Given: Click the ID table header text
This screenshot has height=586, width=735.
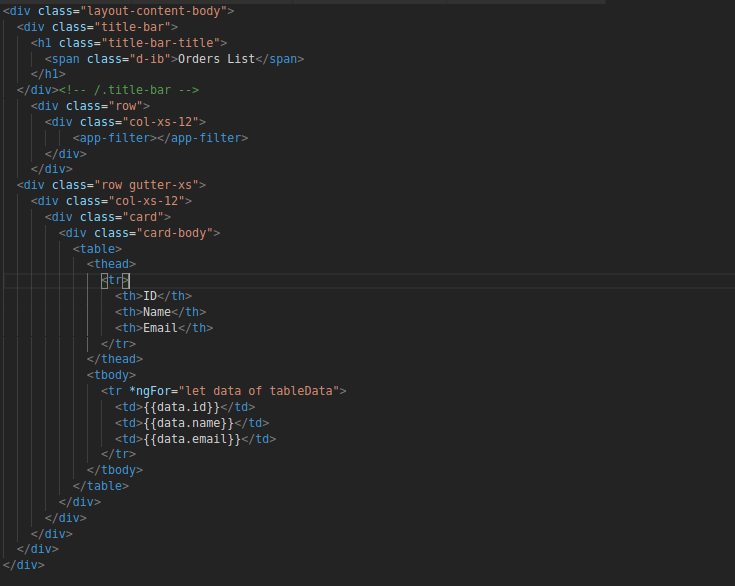Looking at the screenshot, I should coord(150,296).
